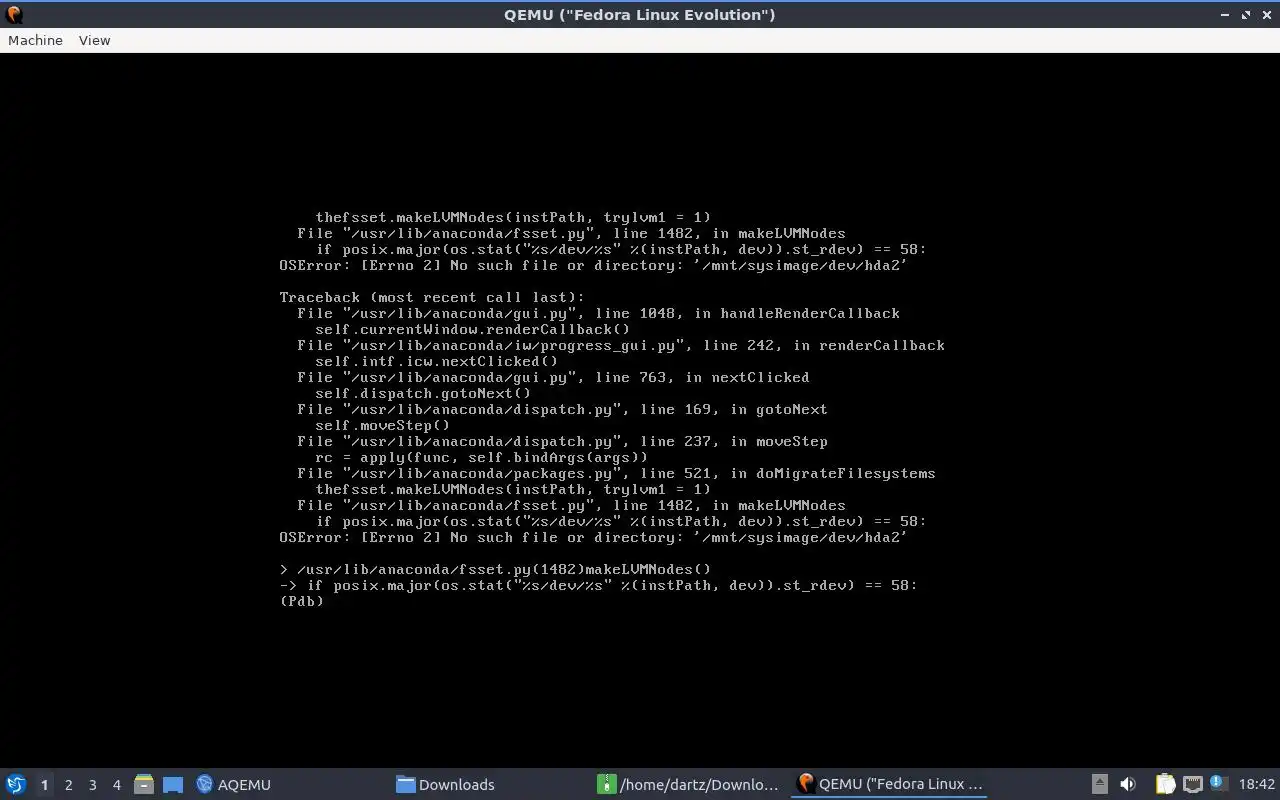Open the network connection tray icon
Screen dimensions: 1280x800
1192,785
